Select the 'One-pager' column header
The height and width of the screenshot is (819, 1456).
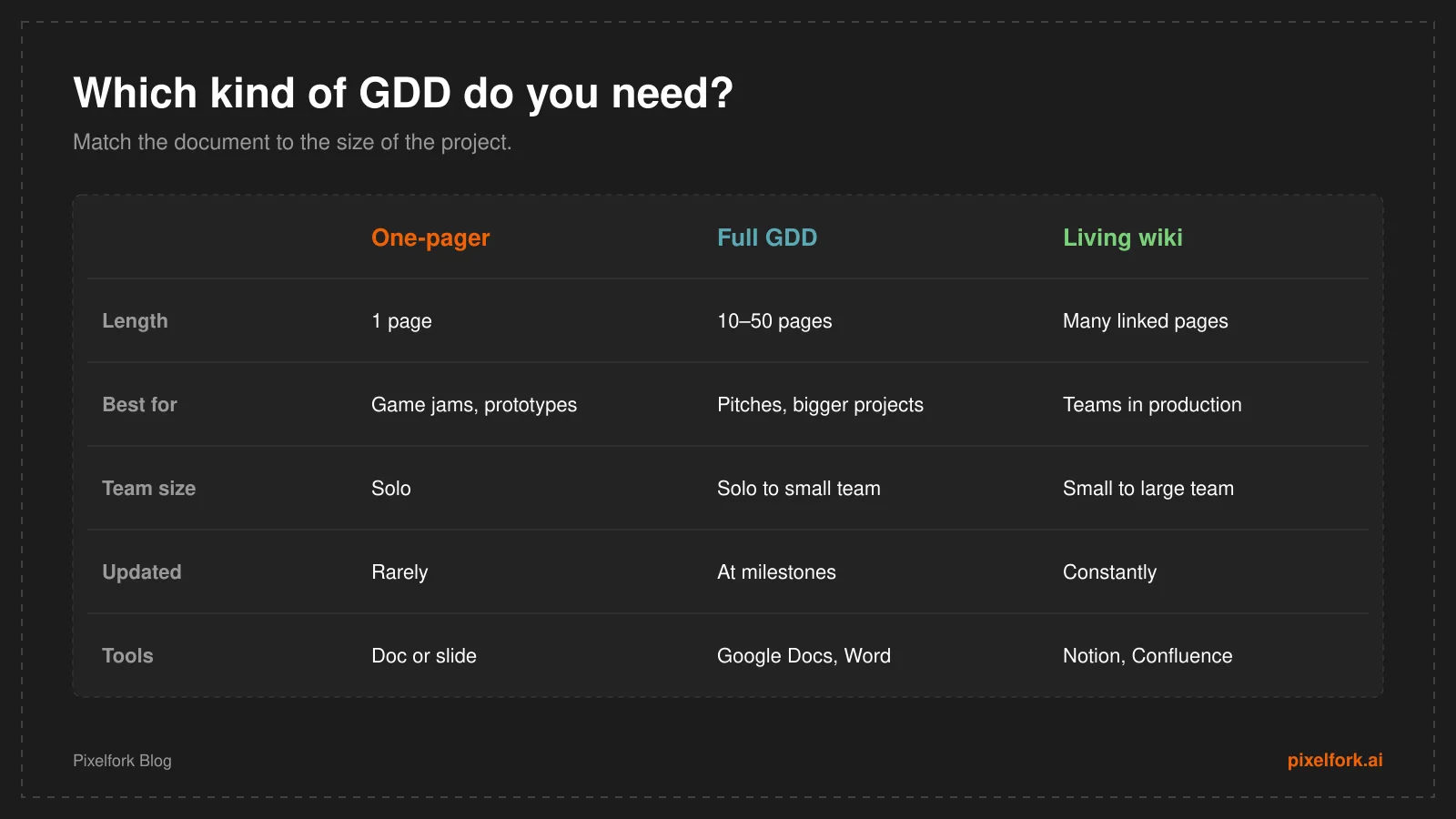[x=430, y=238]
